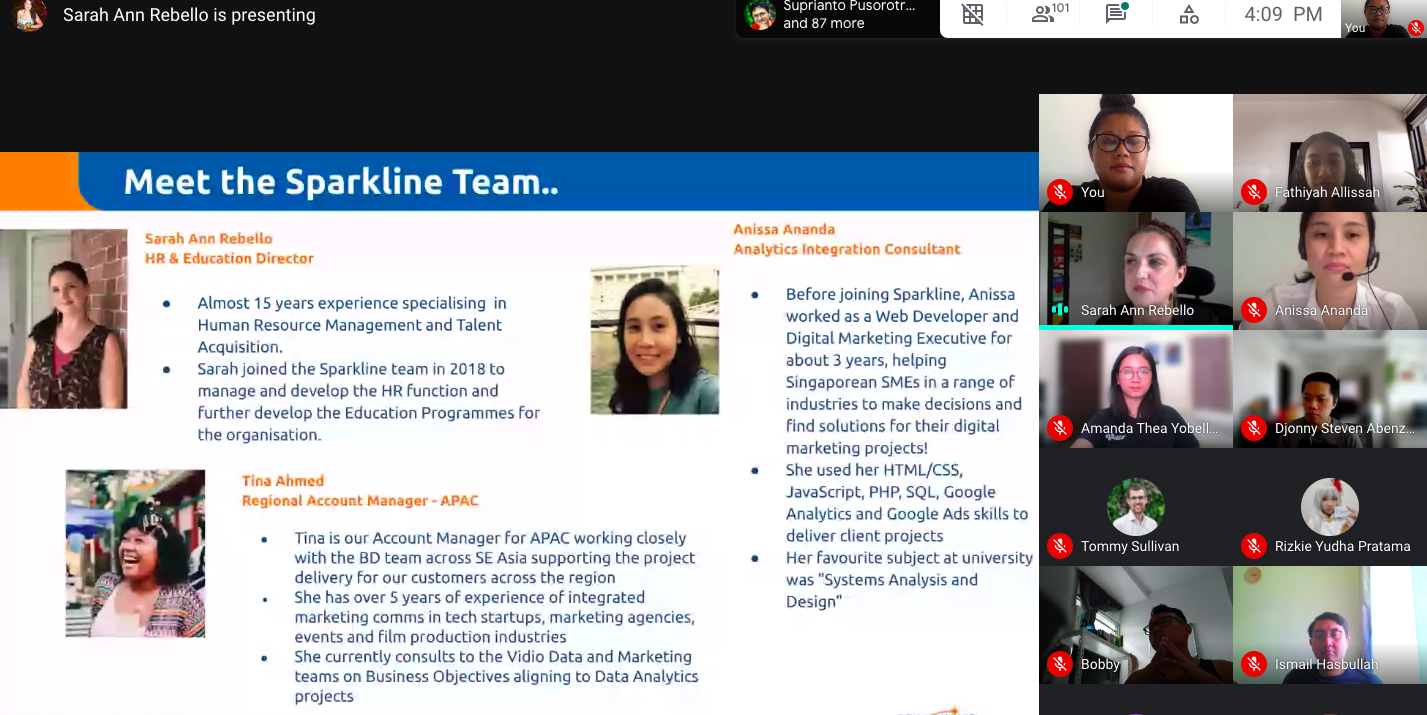This screenshot has height=715, width=1427.
Task: Click the 'Meet the Sparkline Team..' slide title
Action: (341, 182)
